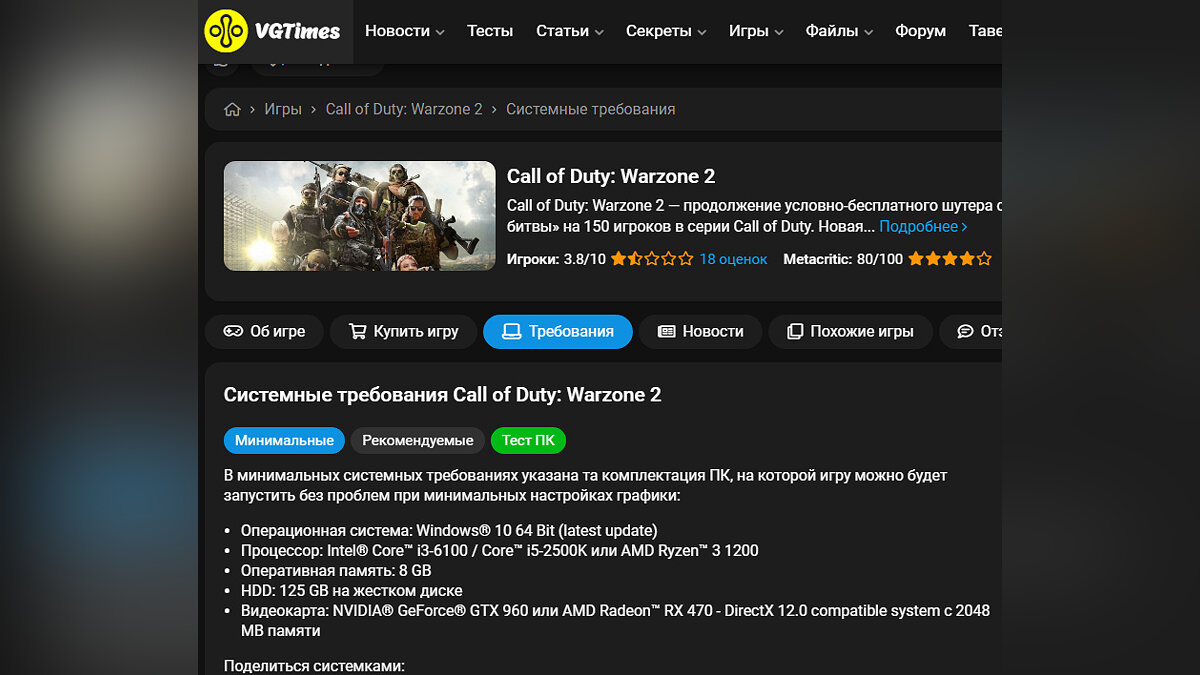Screen dimensions: 1200x675
Task: Click the laptop icon on Требования
Action: pyautogui.click(x=512, y=331)
